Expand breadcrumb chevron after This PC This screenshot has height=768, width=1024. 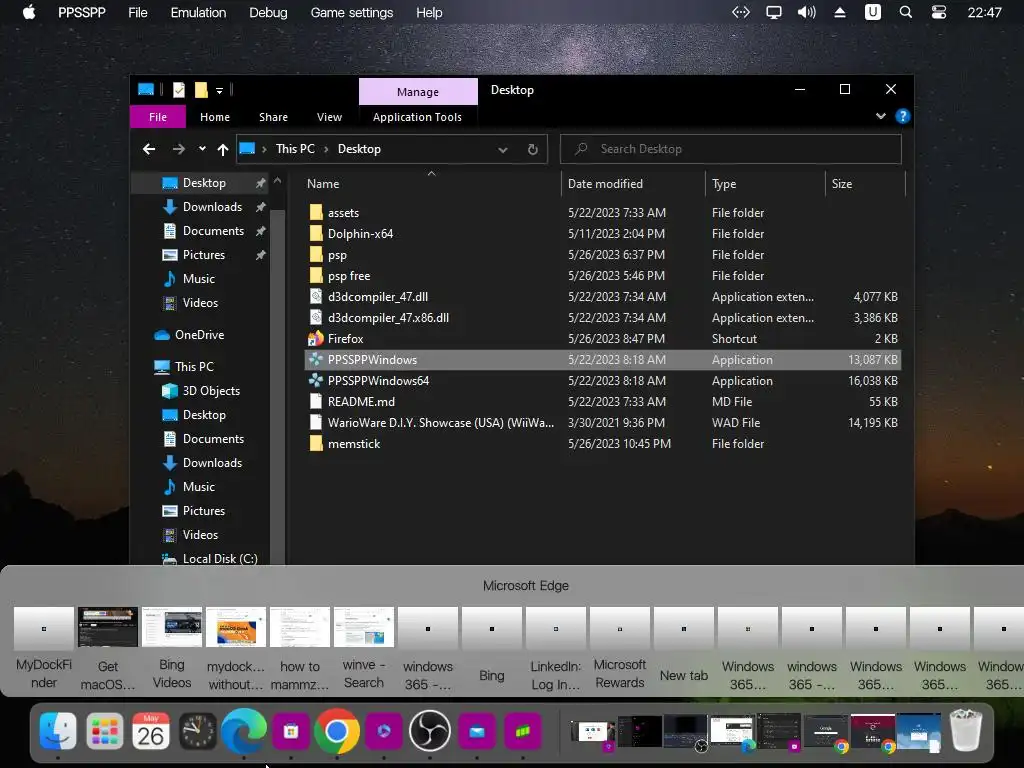tap(326, 149)
